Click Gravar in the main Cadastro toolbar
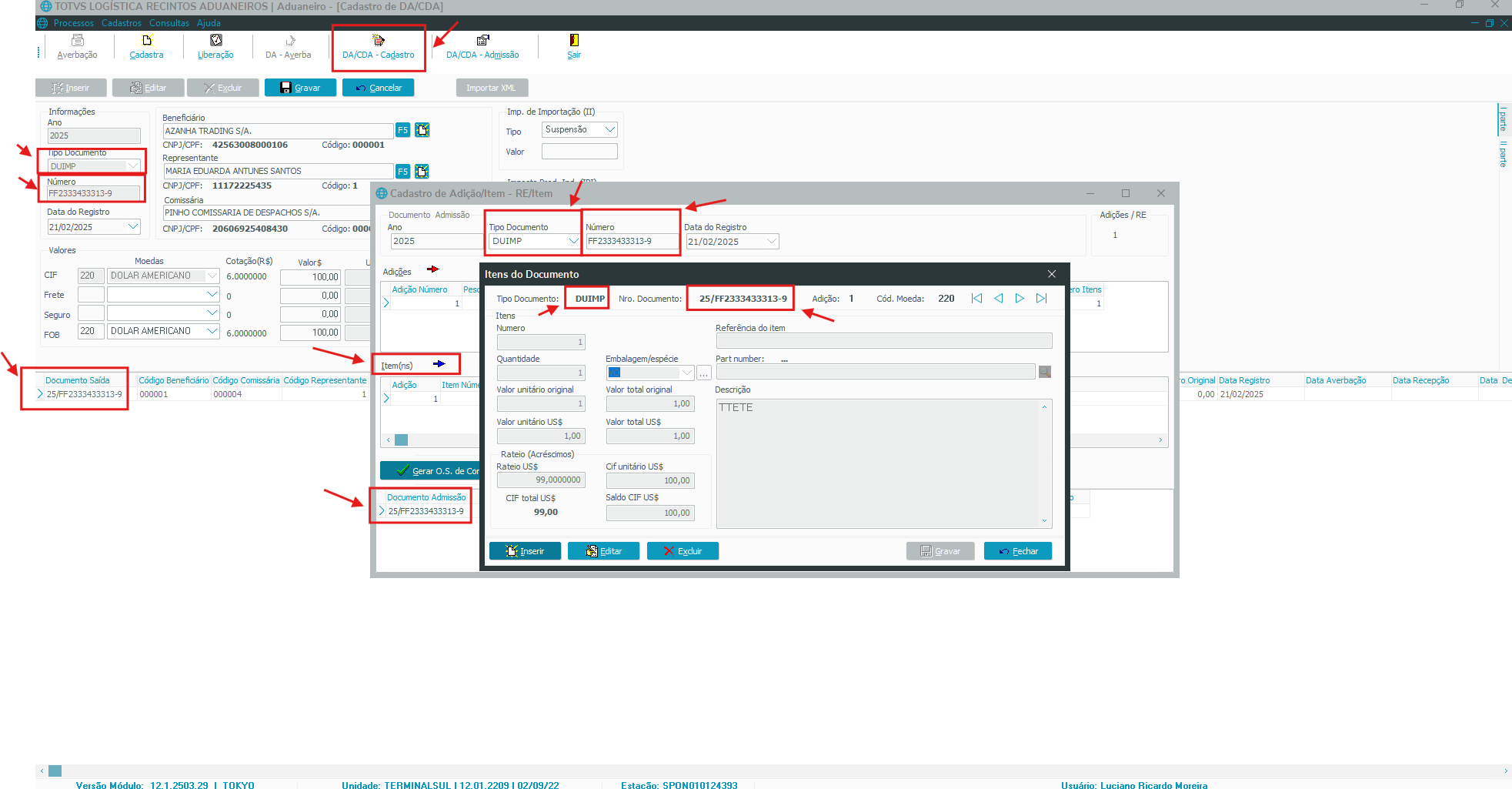1512x789 pixels. click(300, 88)
